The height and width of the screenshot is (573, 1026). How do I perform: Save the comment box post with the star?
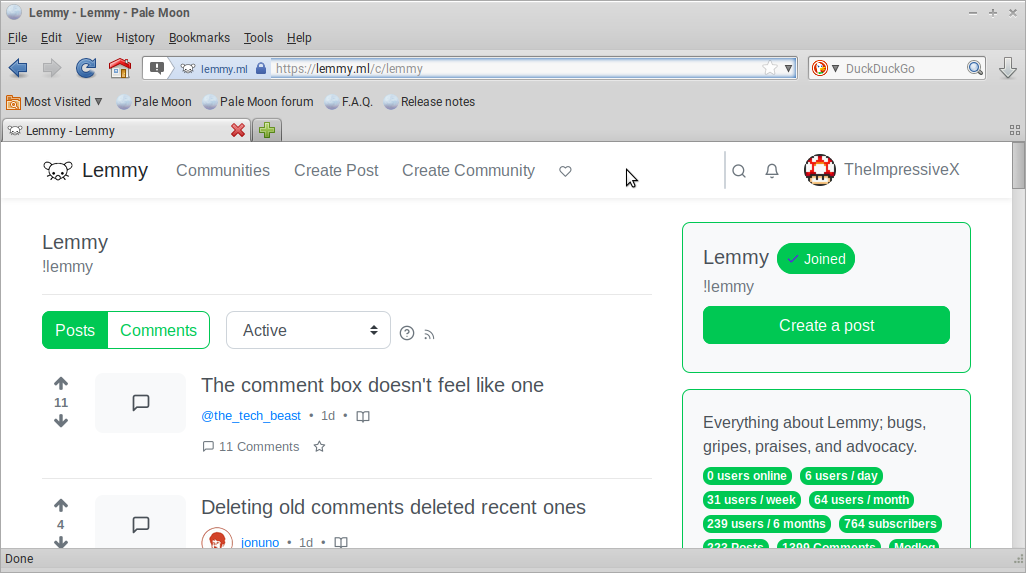[x=319, y=447]
